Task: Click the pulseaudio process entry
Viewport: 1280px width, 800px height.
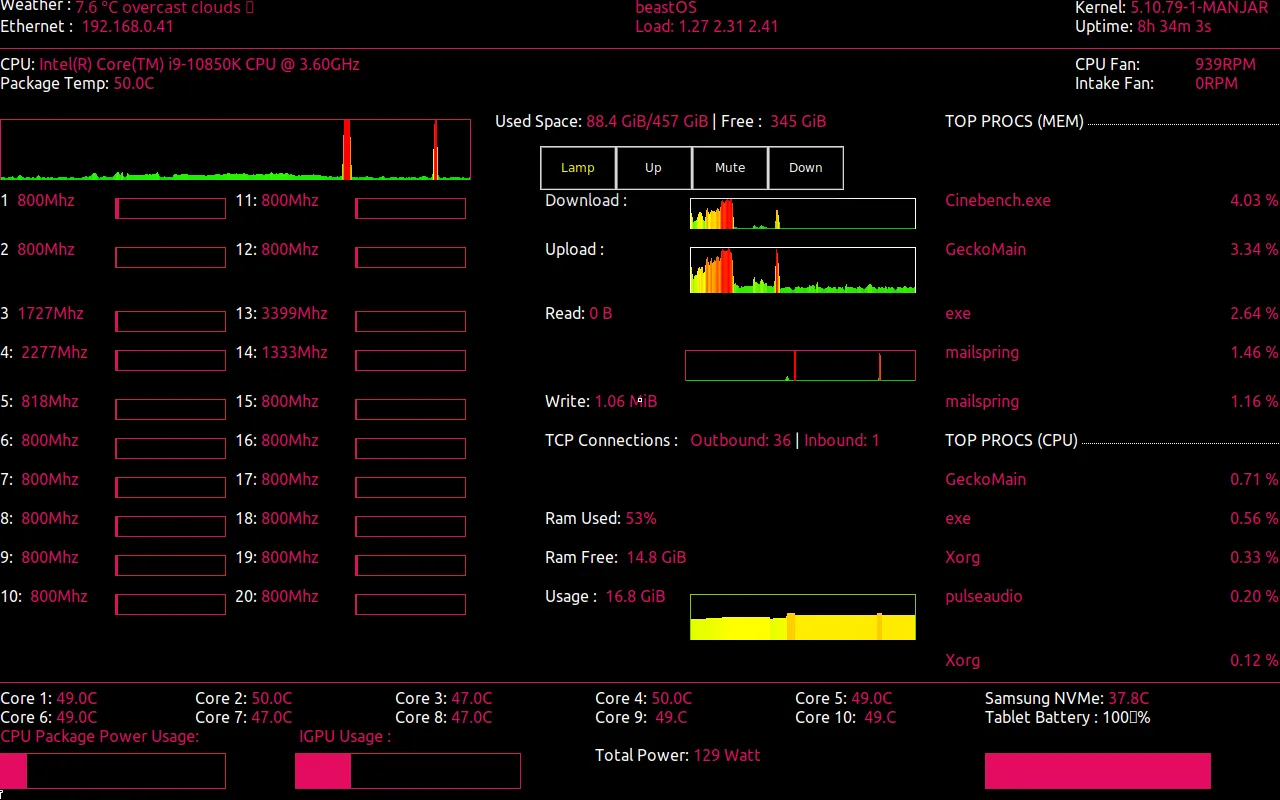Action: pyautogui.click(x=983, y=596)
